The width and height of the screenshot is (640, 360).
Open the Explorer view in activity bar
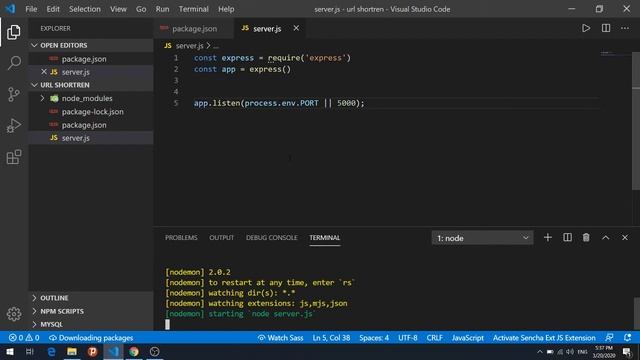pyautogui.click(x=13, y=32)
